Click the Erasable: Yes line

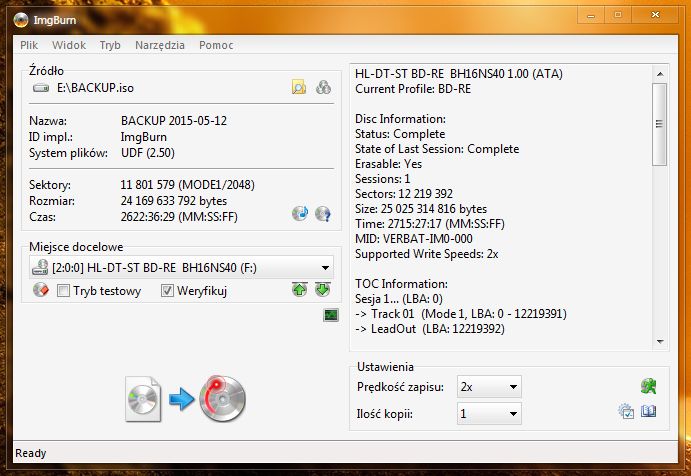(x=388, y=164)
